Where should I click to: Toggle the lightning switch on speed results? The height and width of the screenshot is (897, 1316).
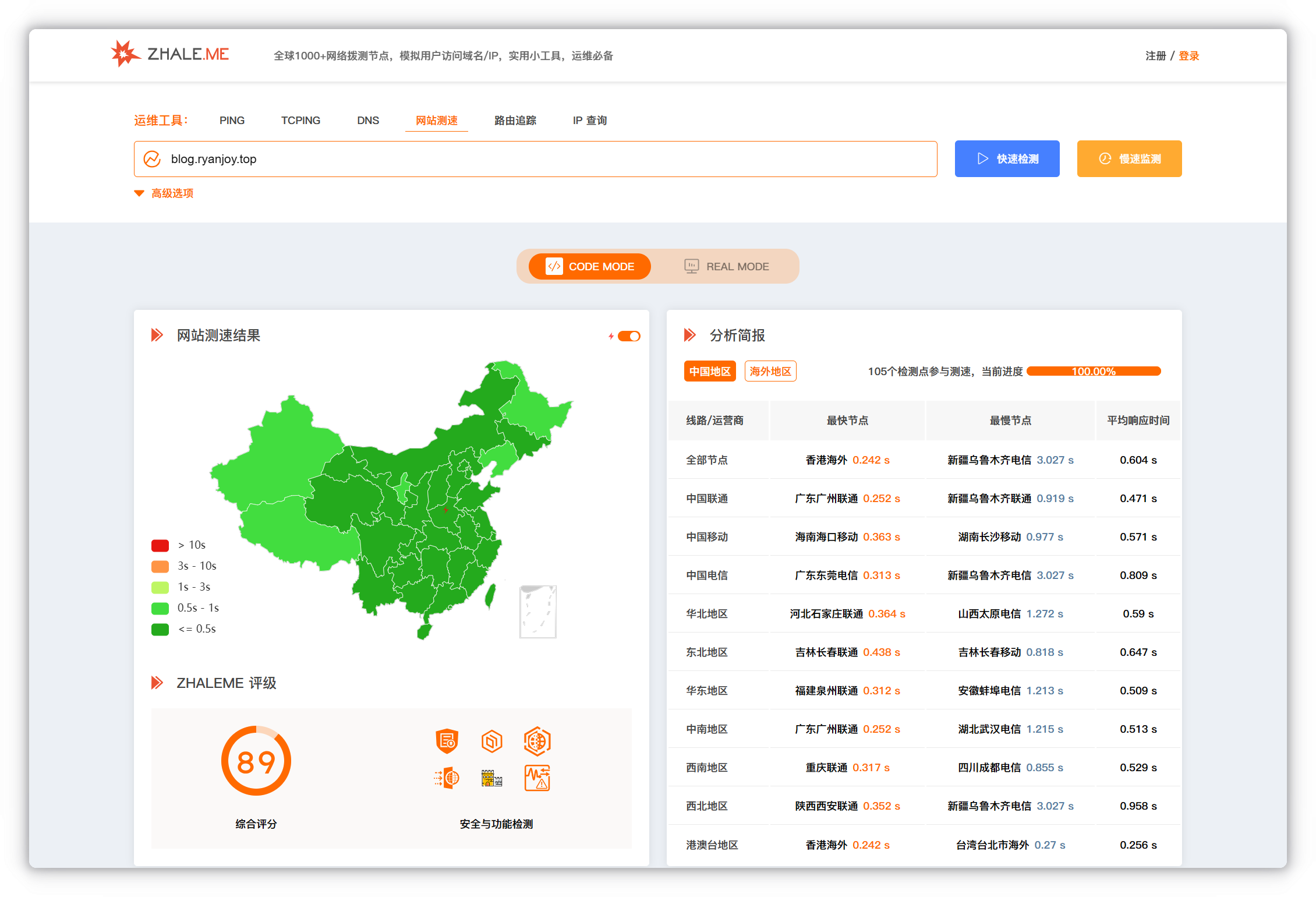tap(628, 336)
